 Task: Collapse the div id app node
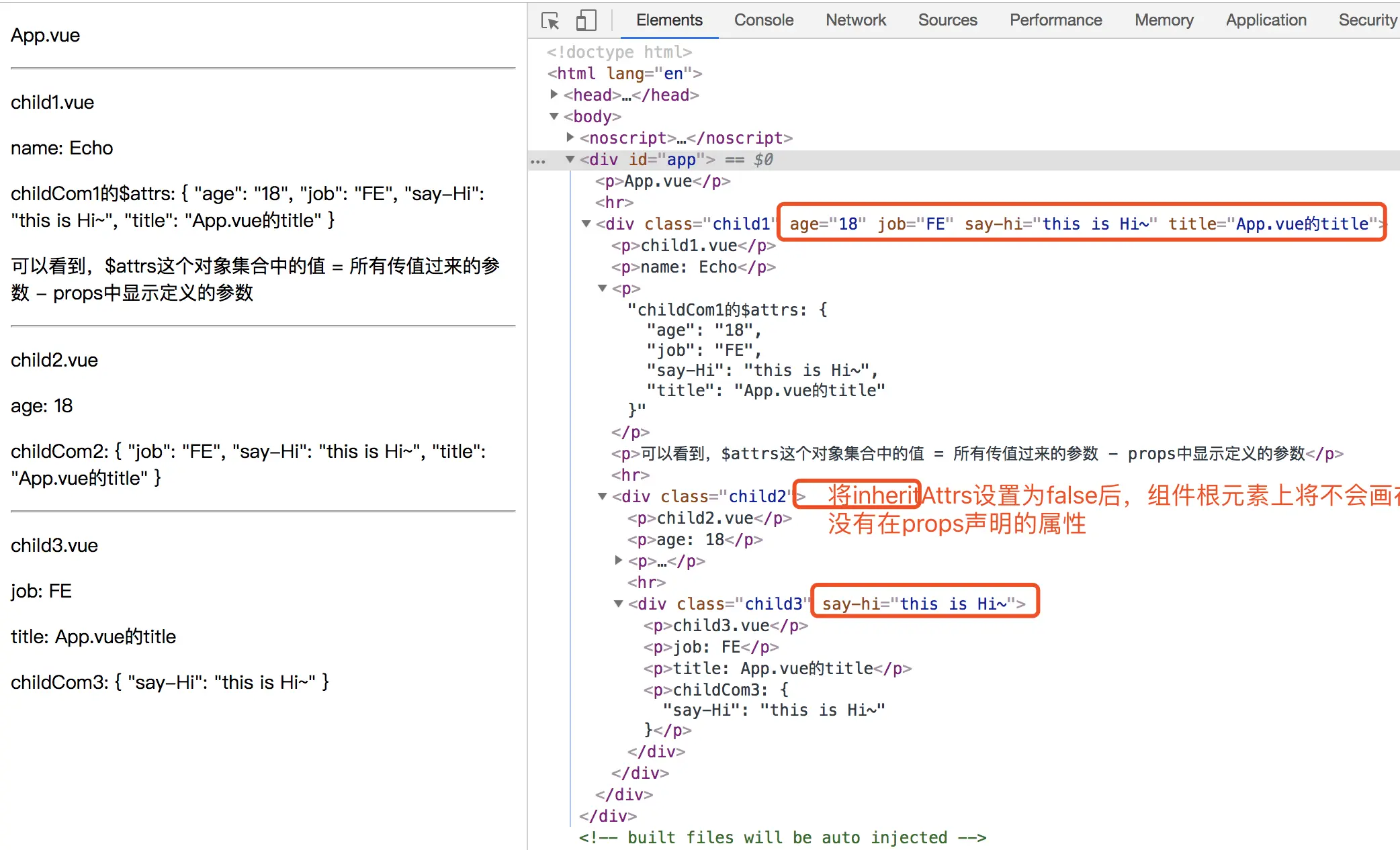click(570, 159)
